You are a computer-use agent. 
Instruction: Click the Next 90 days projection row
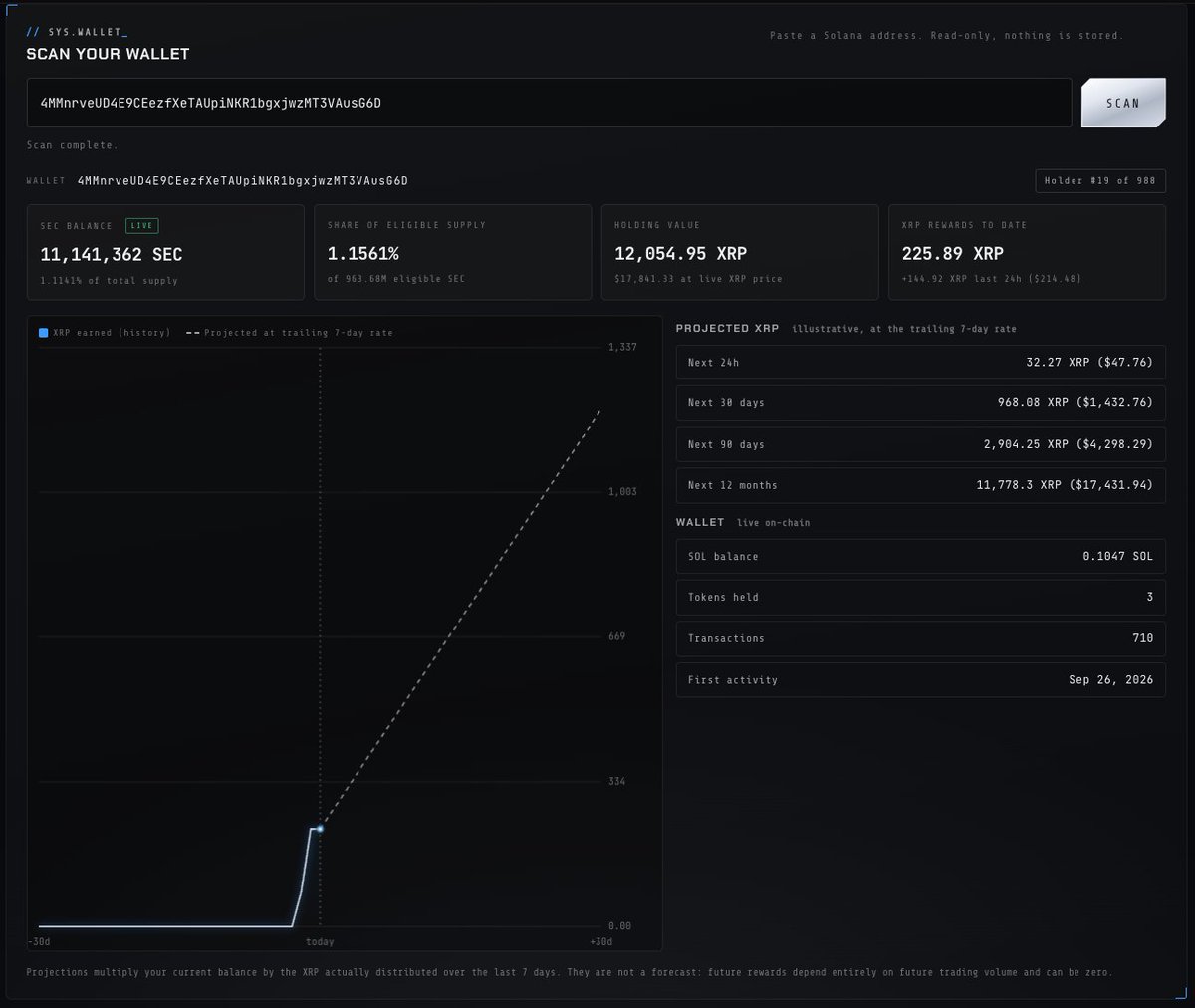(920, 444)
